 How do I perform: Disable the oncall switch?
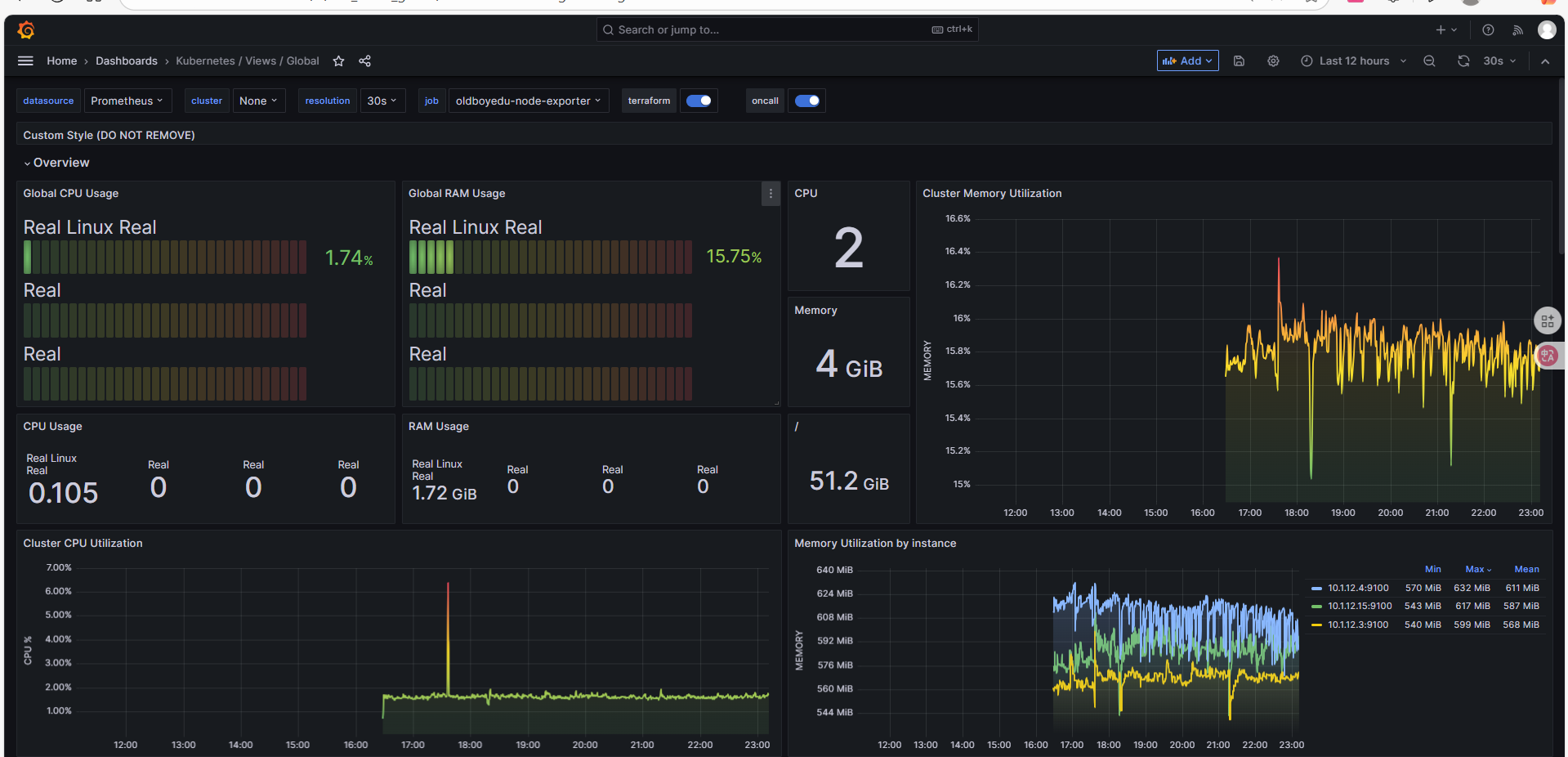(807, 101)
